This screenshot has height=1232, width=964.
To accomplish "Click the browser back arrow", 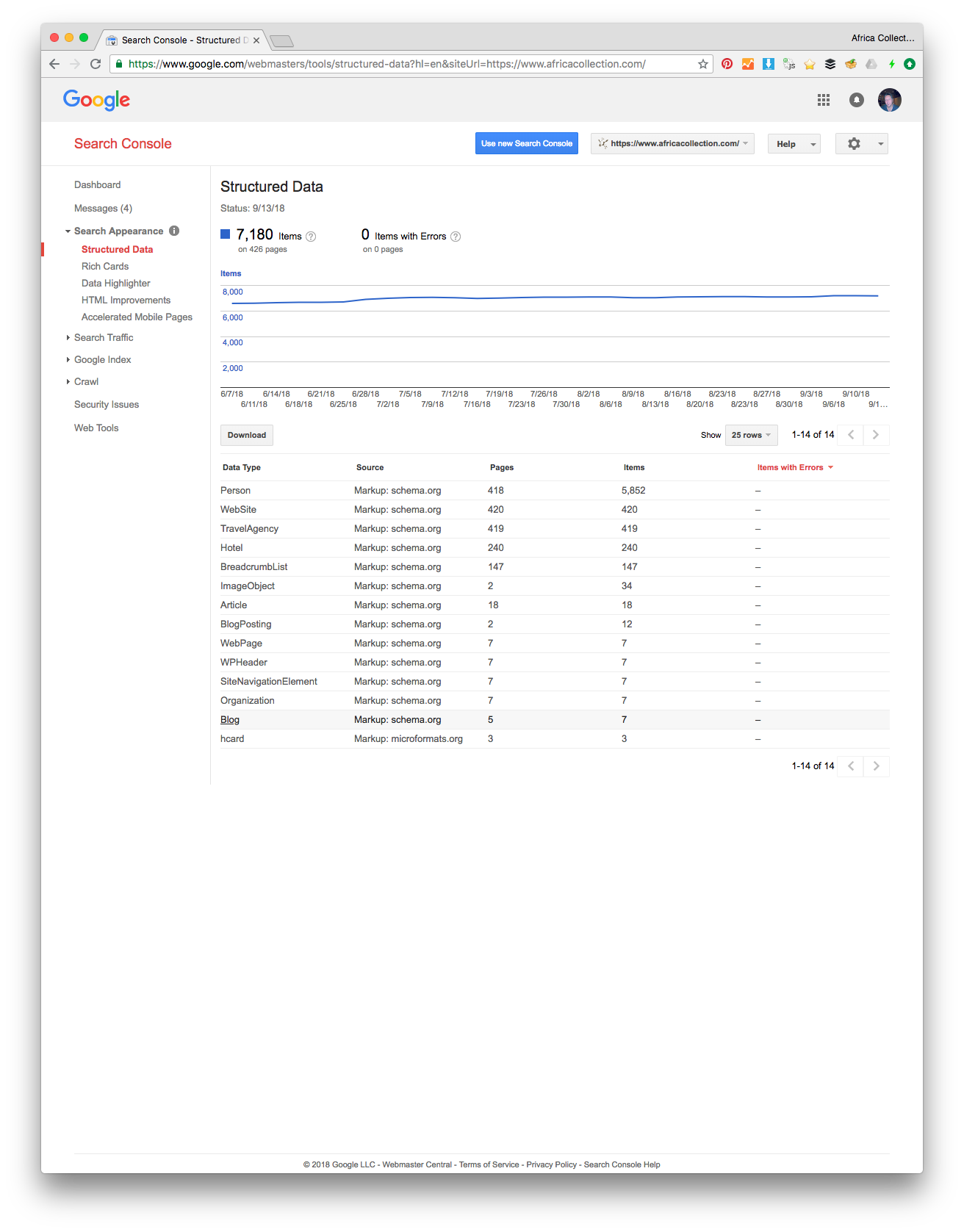I will (x=54, y=64).
